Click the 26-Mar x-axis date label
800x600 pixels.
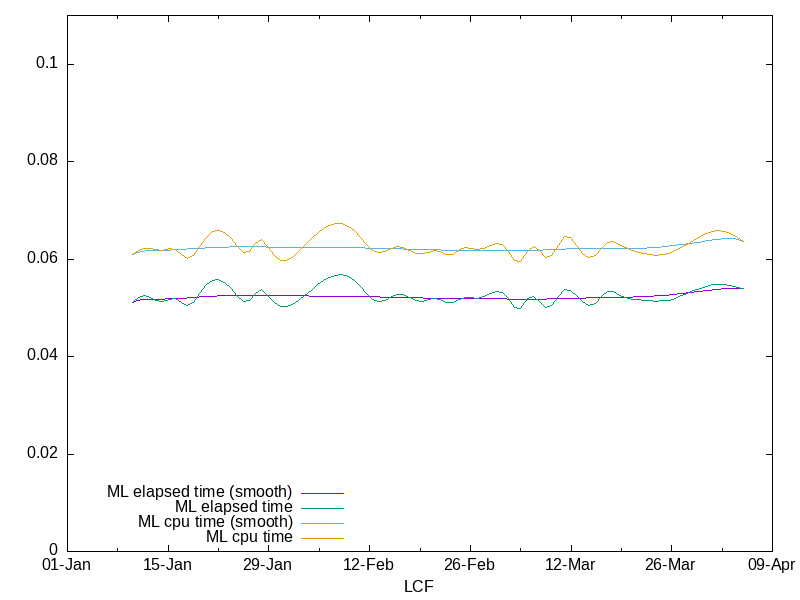(670, 565)
